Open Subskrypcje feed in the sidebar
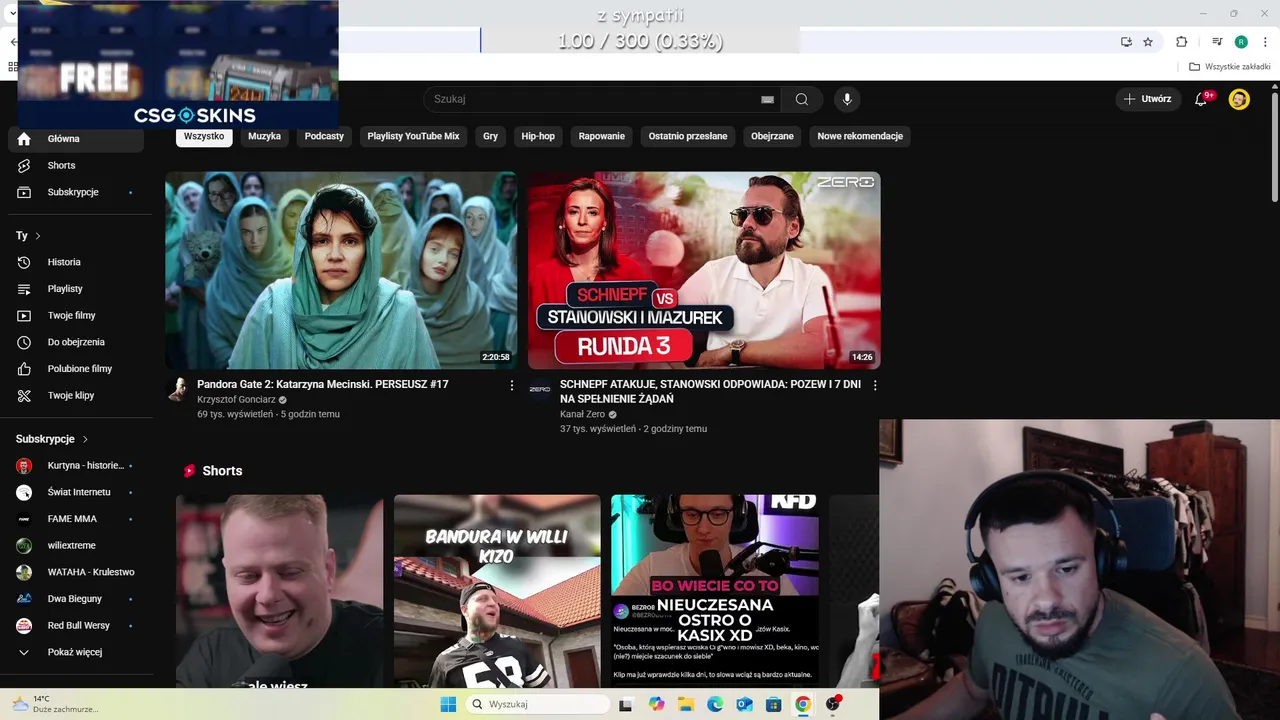Viewport: 1280px width, 720px height. pos(76,192)
